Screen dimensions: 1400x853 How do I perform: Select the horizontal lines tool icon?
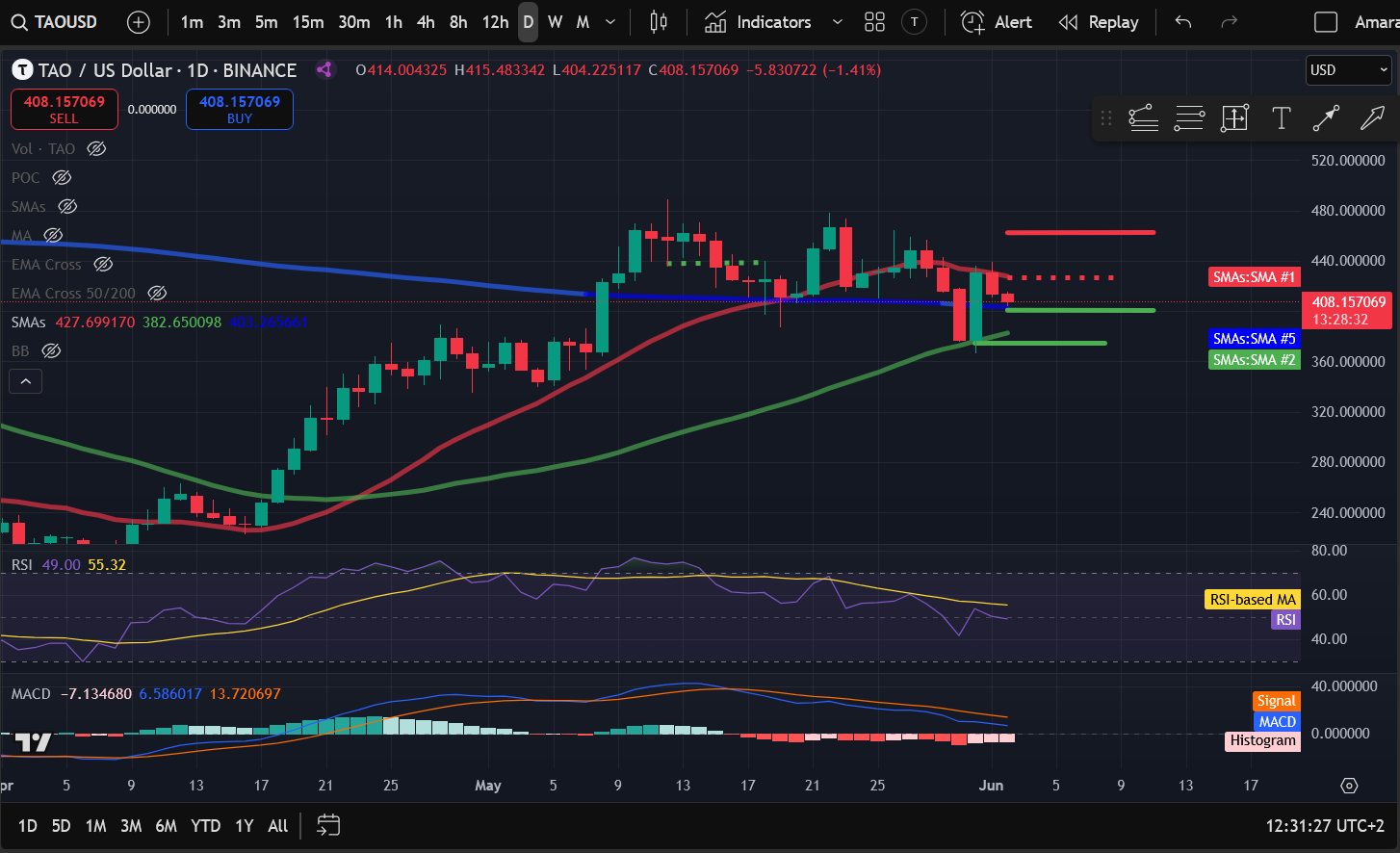(1189, 118)
